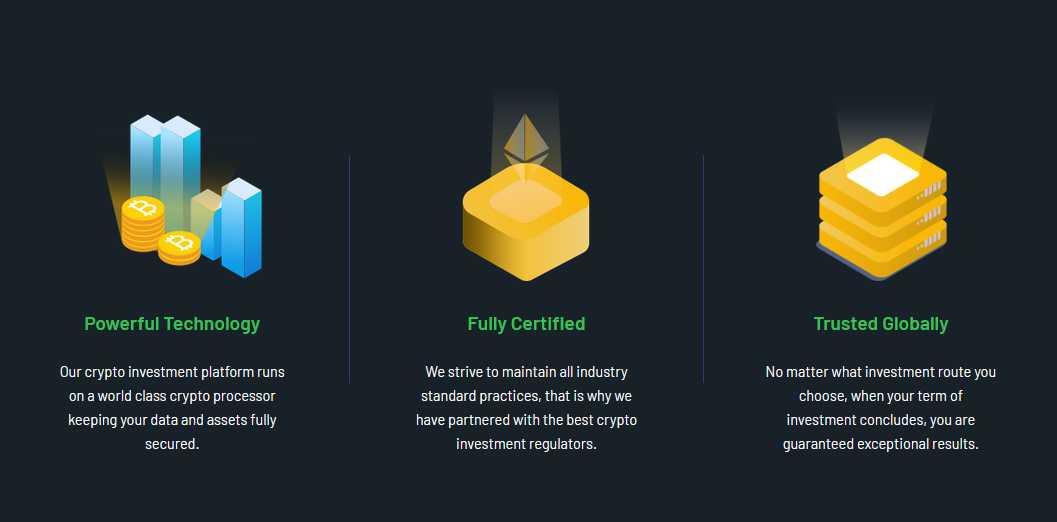
Task: Click the short Bitcoin coin stack
Action: (179, 248)
